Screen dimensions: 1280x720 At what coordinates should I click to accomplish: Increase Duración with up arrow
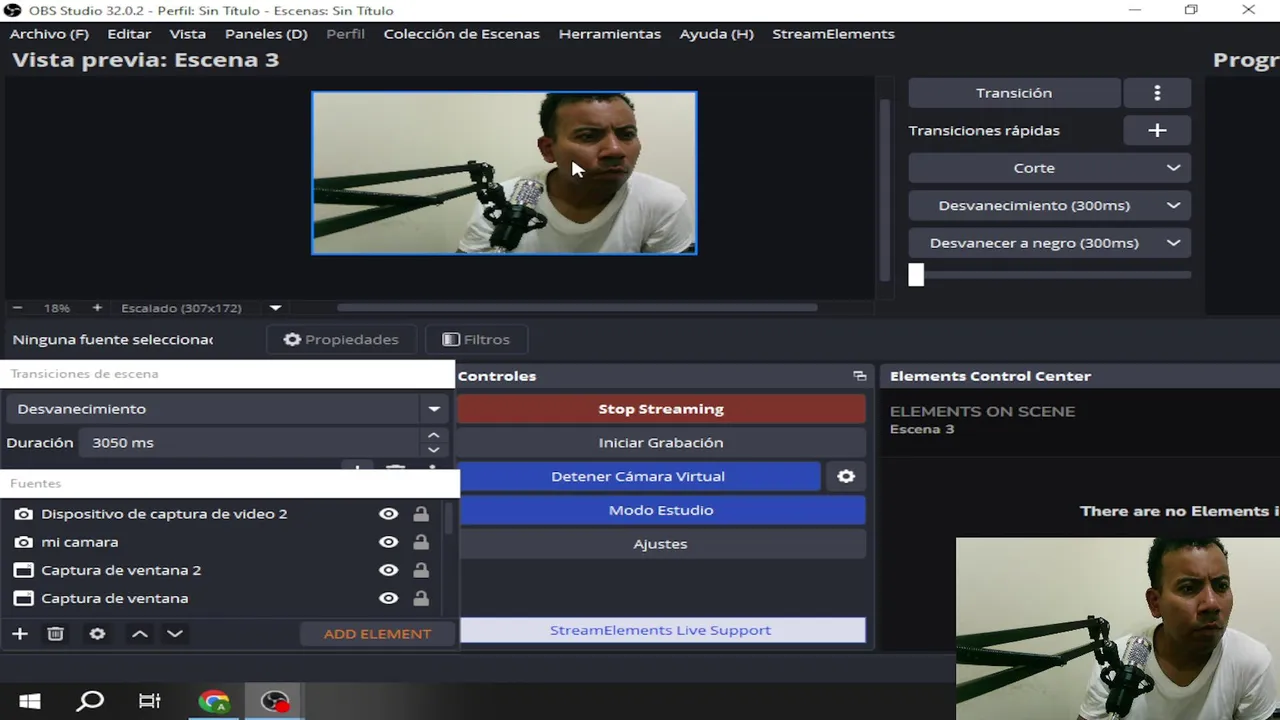[x=433, y=436]
